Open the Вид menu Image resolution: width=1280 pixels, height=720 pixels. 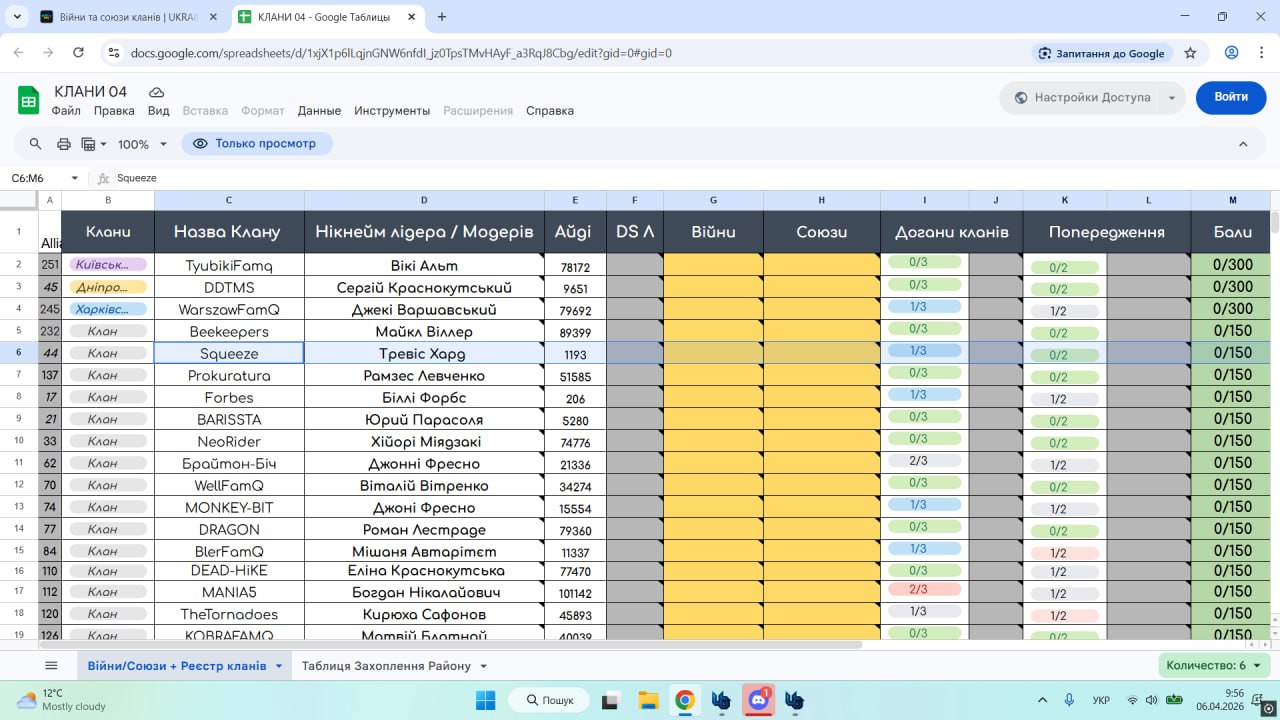pos(158,111)
